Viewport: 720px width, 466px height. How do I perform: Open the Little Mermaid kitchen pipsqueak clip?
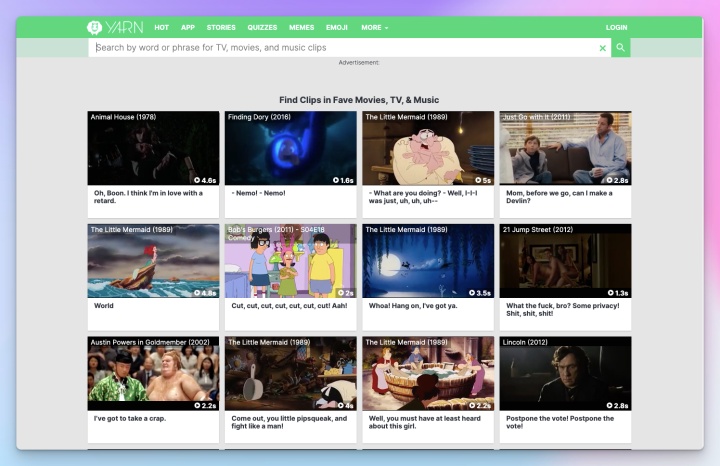[x=291, y=373]
